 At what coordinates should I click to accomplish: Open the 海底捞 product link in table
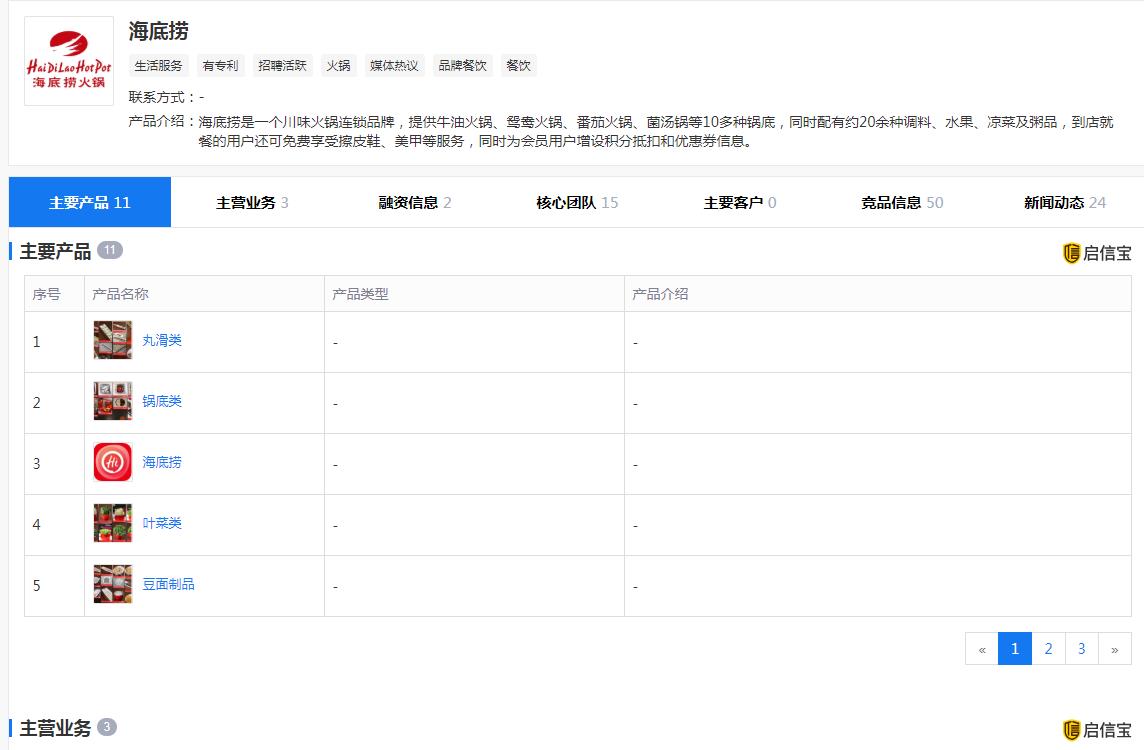coord(162,462)
